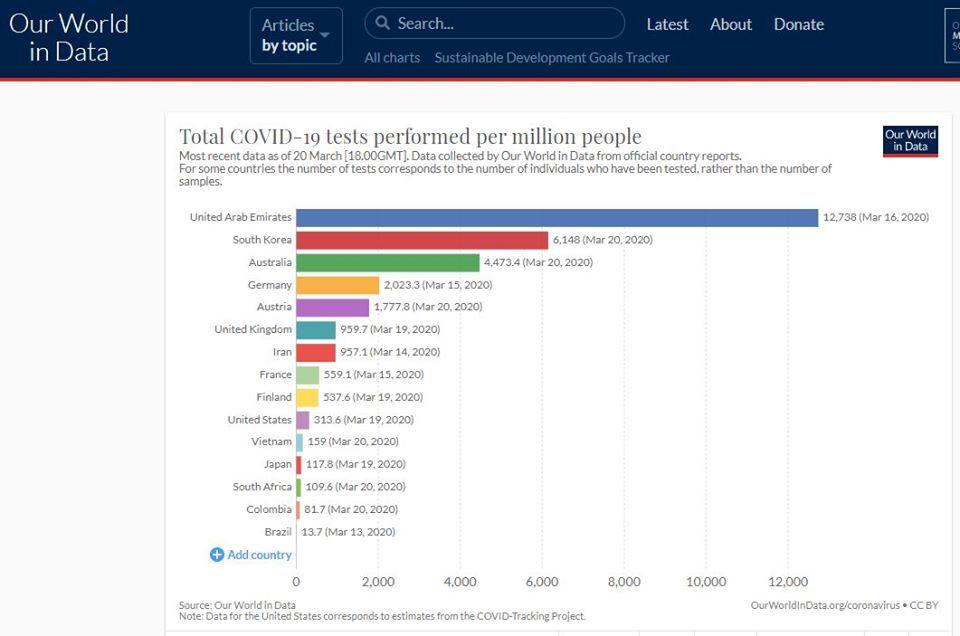
Task: Click the Vietnam country label
Action: (271, 441)
